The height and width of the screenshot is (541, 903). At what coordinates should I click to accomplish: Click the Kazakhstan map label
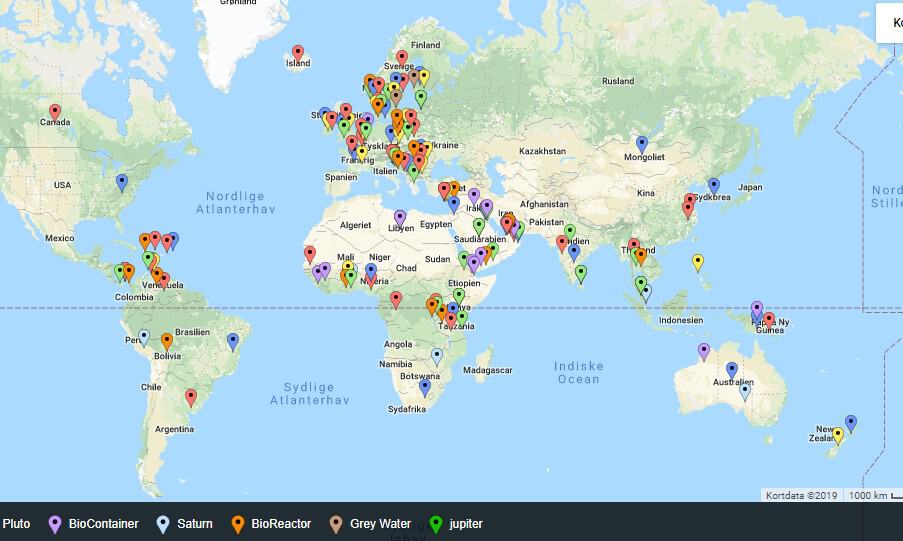tap(542, 151)
